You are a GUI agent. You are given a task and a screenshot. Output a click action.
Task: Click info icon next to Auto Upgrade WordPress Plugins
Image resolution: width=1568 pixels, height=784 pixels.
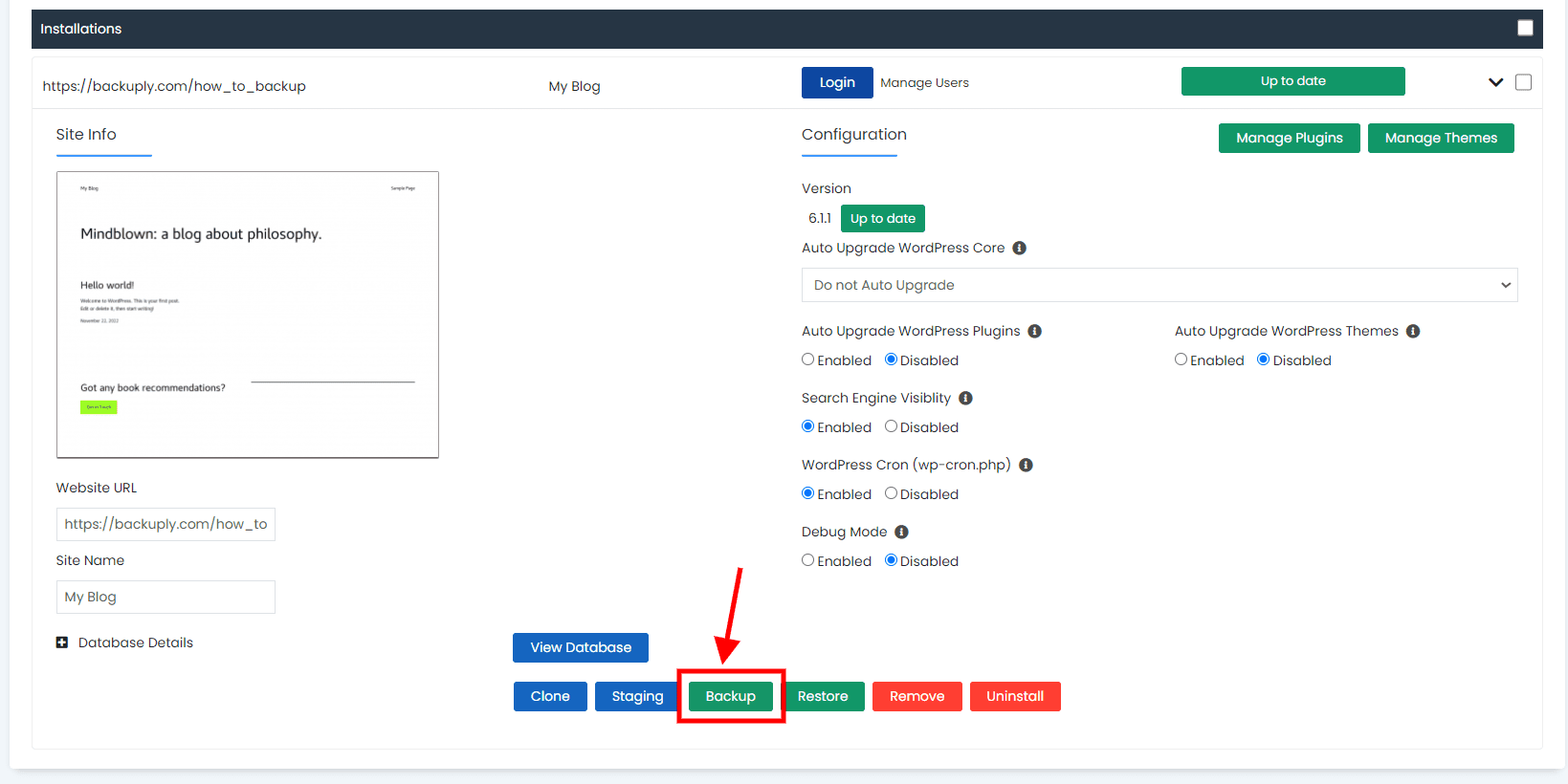[x=1034, y=331]
